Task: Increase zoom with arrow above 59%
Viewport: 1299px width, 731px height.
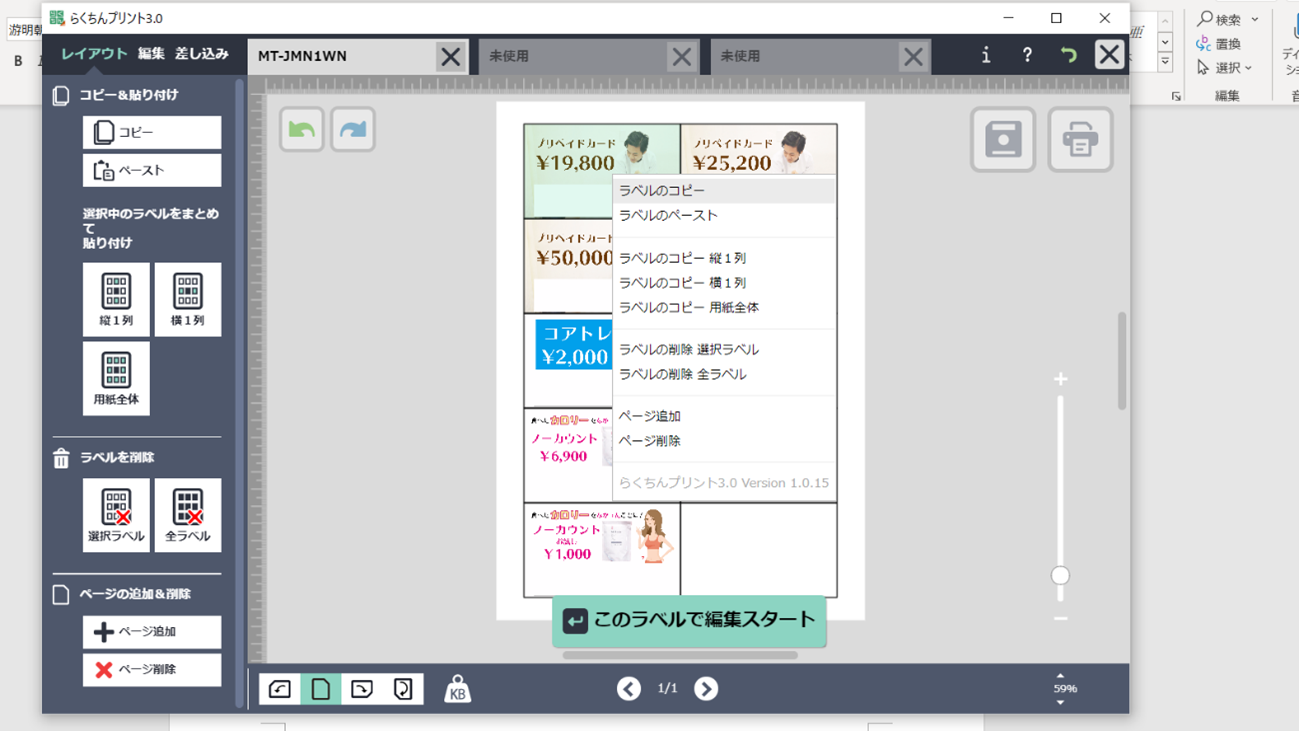Action: [1060, 676]
